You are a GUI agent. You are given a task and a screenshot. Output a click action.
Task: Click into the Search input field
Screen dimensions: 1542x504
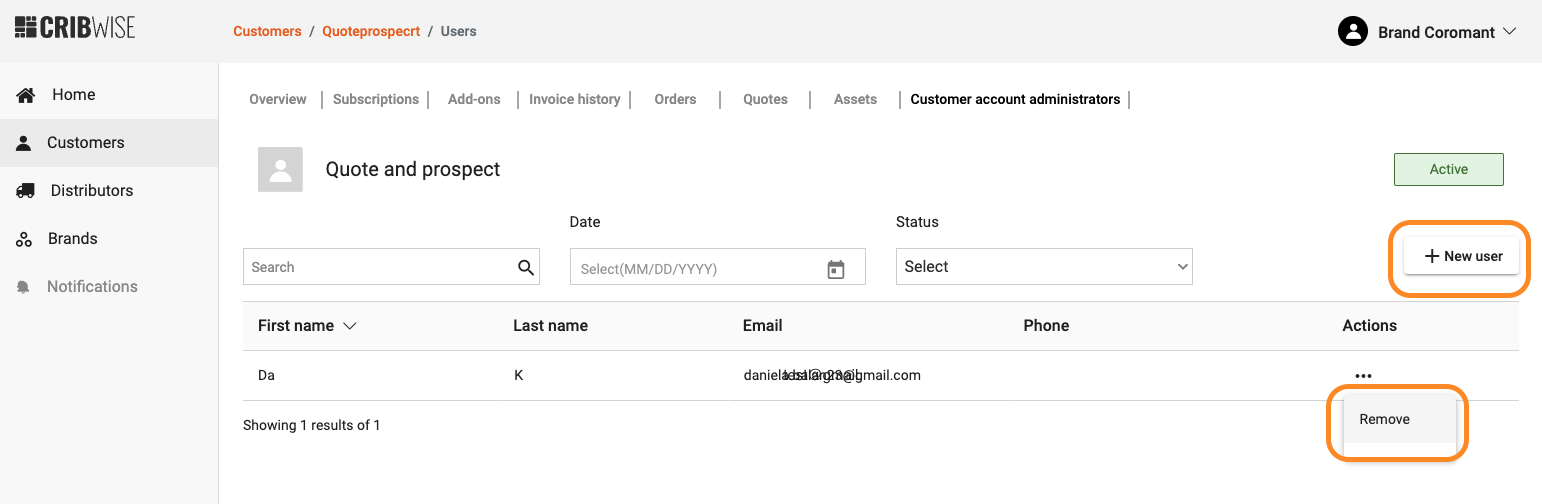[x=380, y=267]
